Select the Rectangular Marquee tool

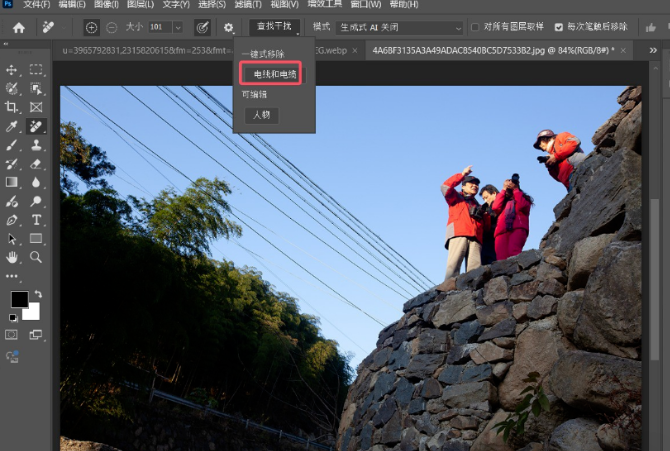tap(36, 70)
